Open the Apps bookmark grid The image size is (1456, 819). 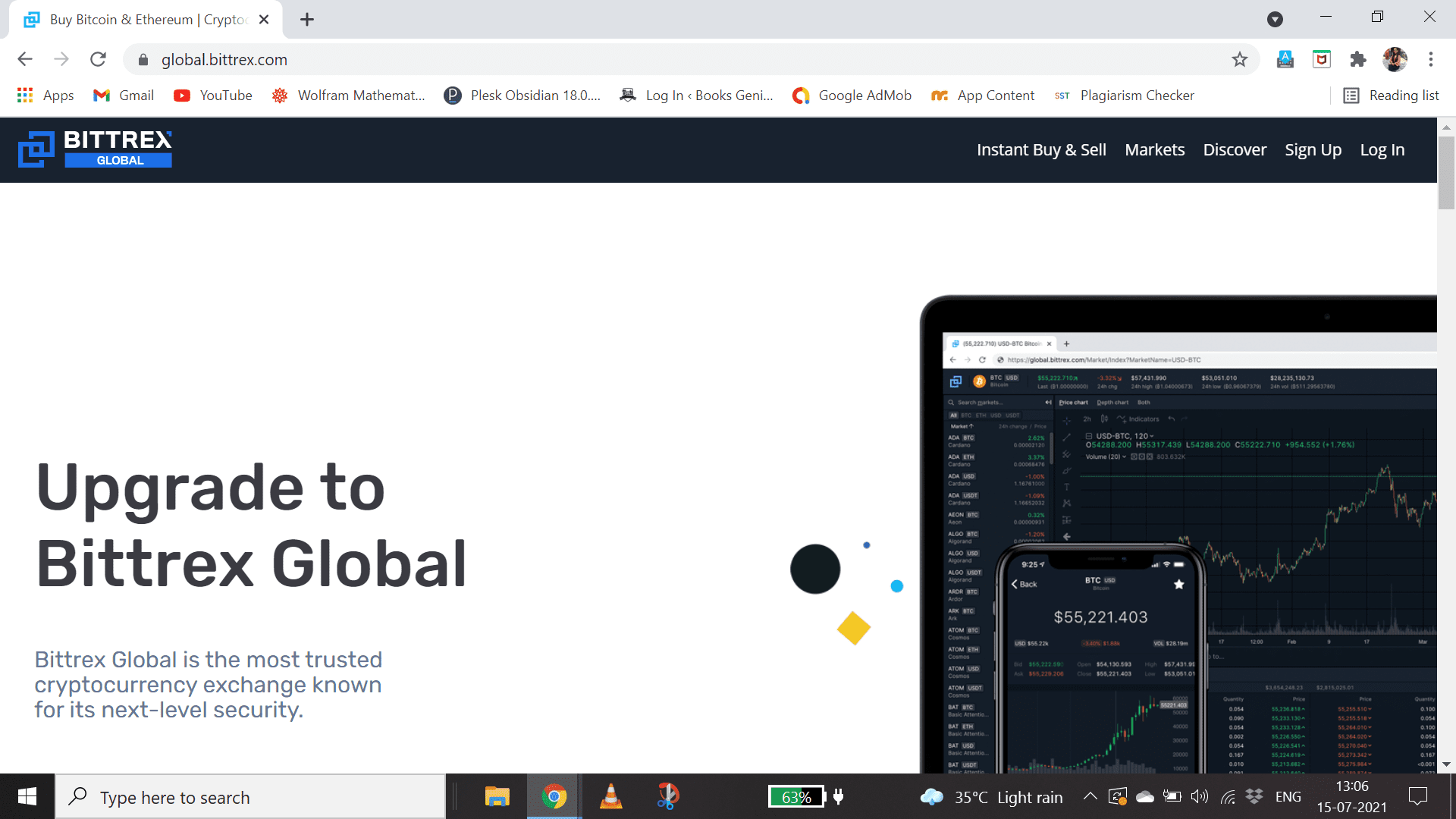(45, 96)
